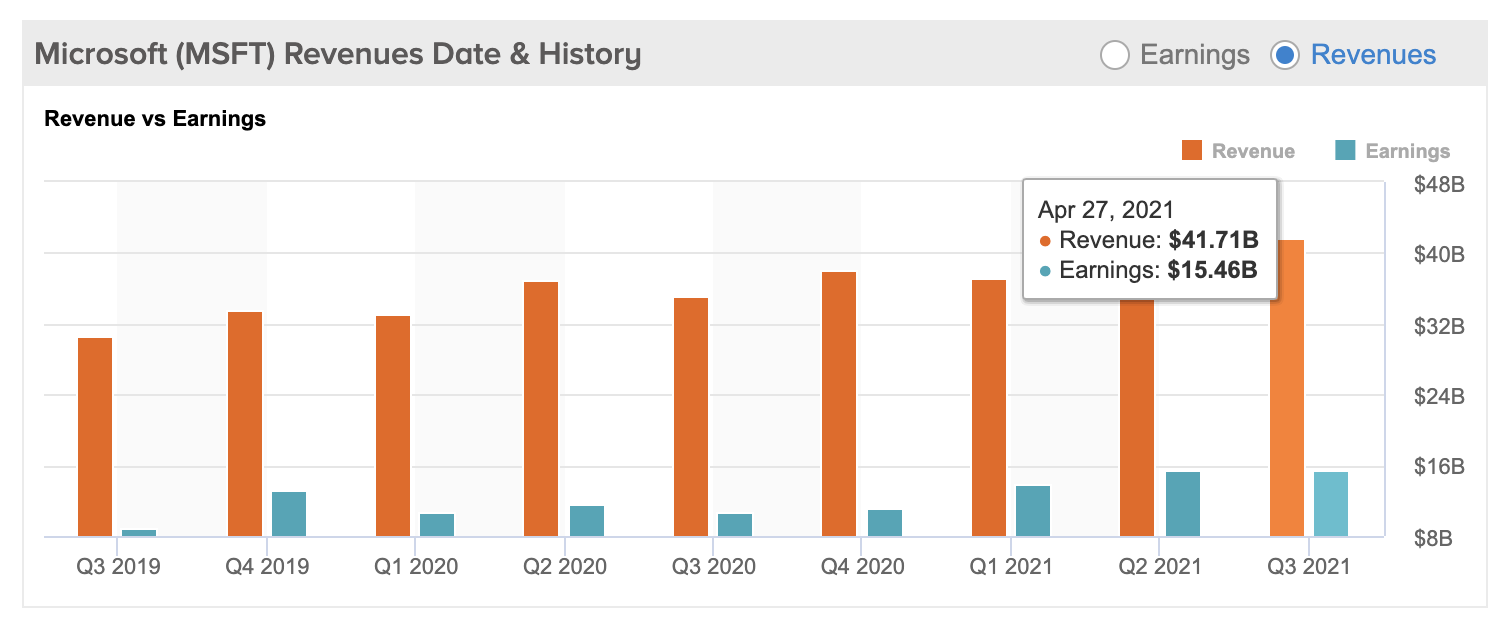Click the Q2 2021 axis label

tap(1161, 566)
